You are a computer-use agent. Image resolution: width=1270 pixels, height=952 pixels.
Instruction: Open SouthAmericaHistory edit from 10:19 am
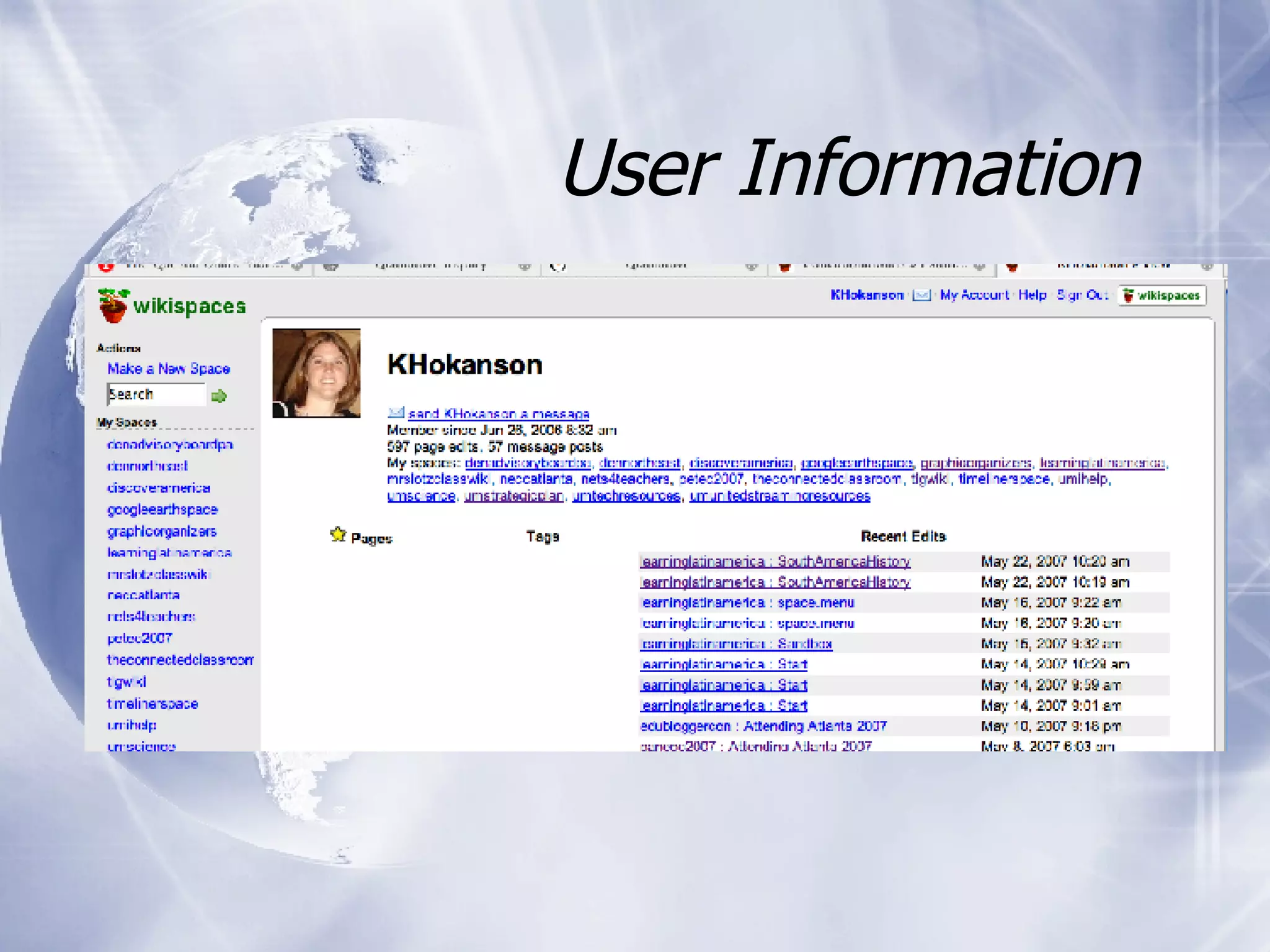[775, 582]
